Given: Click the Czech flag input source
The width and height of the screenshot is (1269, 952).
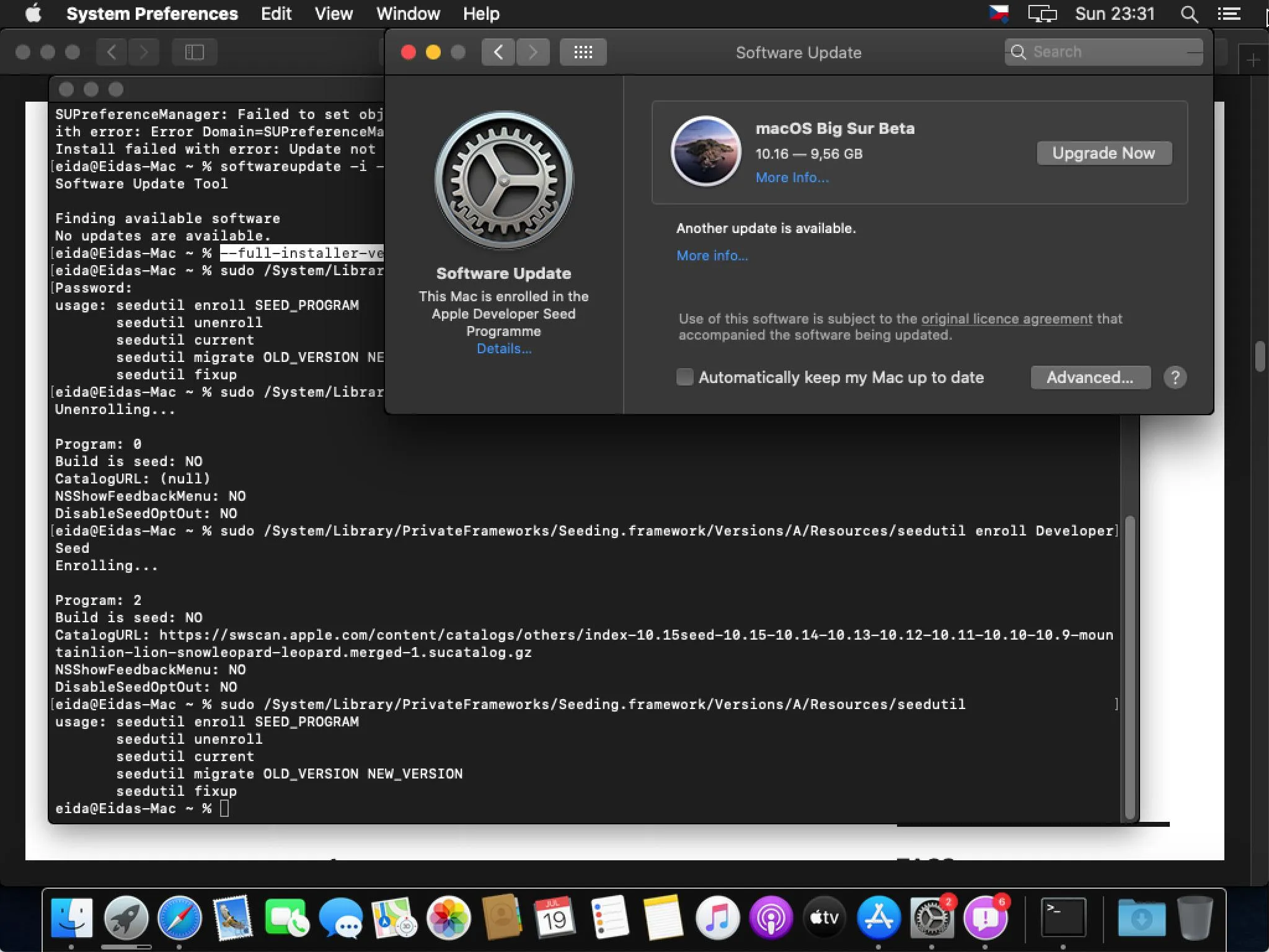Looking at the screenshot, I should (998, 13).
